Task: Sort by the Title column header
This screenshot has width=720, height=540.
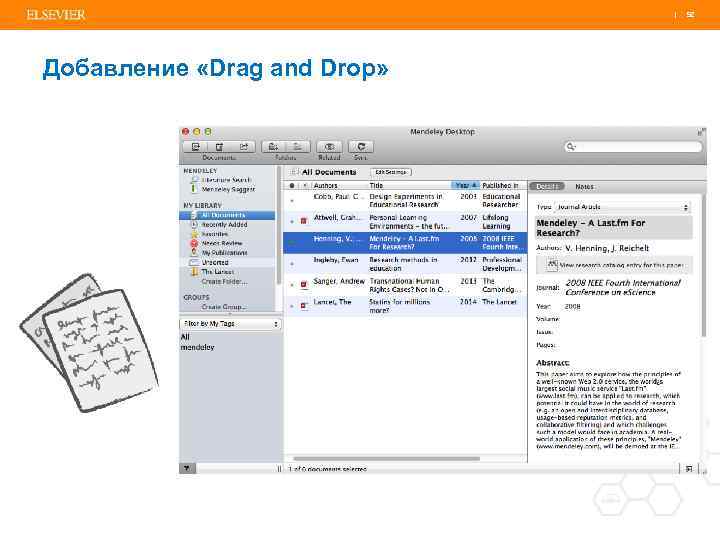Action: pos(410,186)
